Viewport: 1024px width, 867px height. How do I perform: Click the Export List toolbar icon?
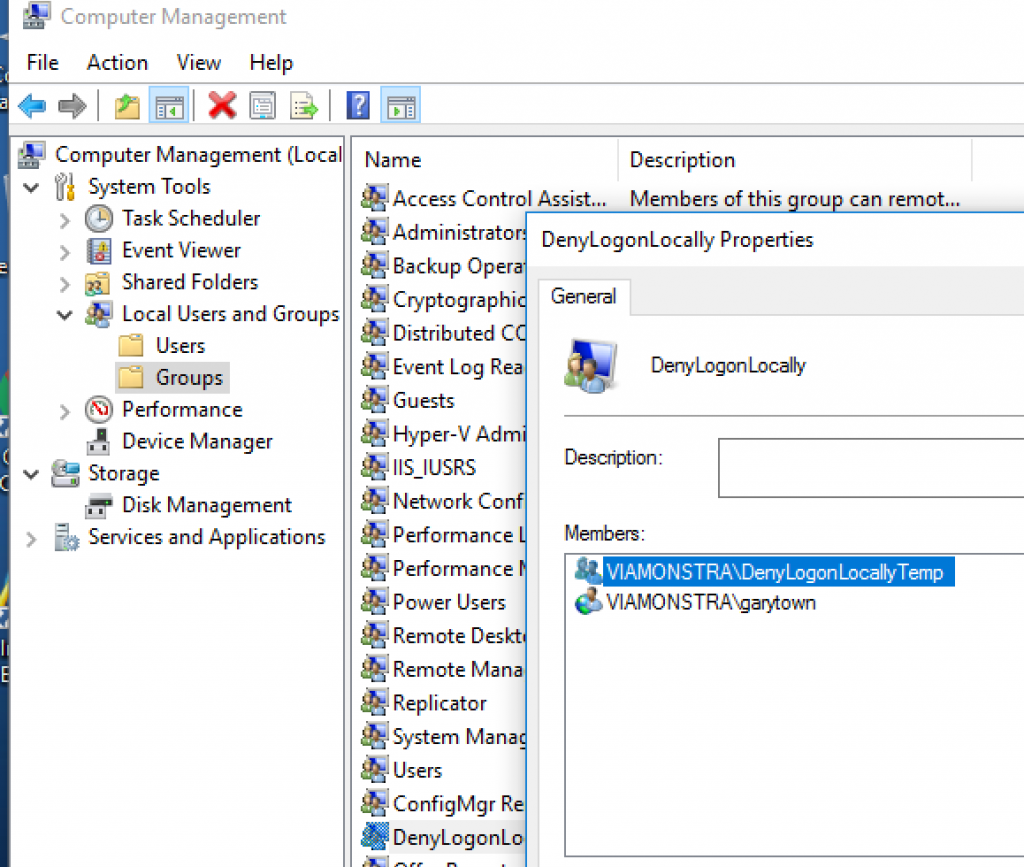pos(303,105)
